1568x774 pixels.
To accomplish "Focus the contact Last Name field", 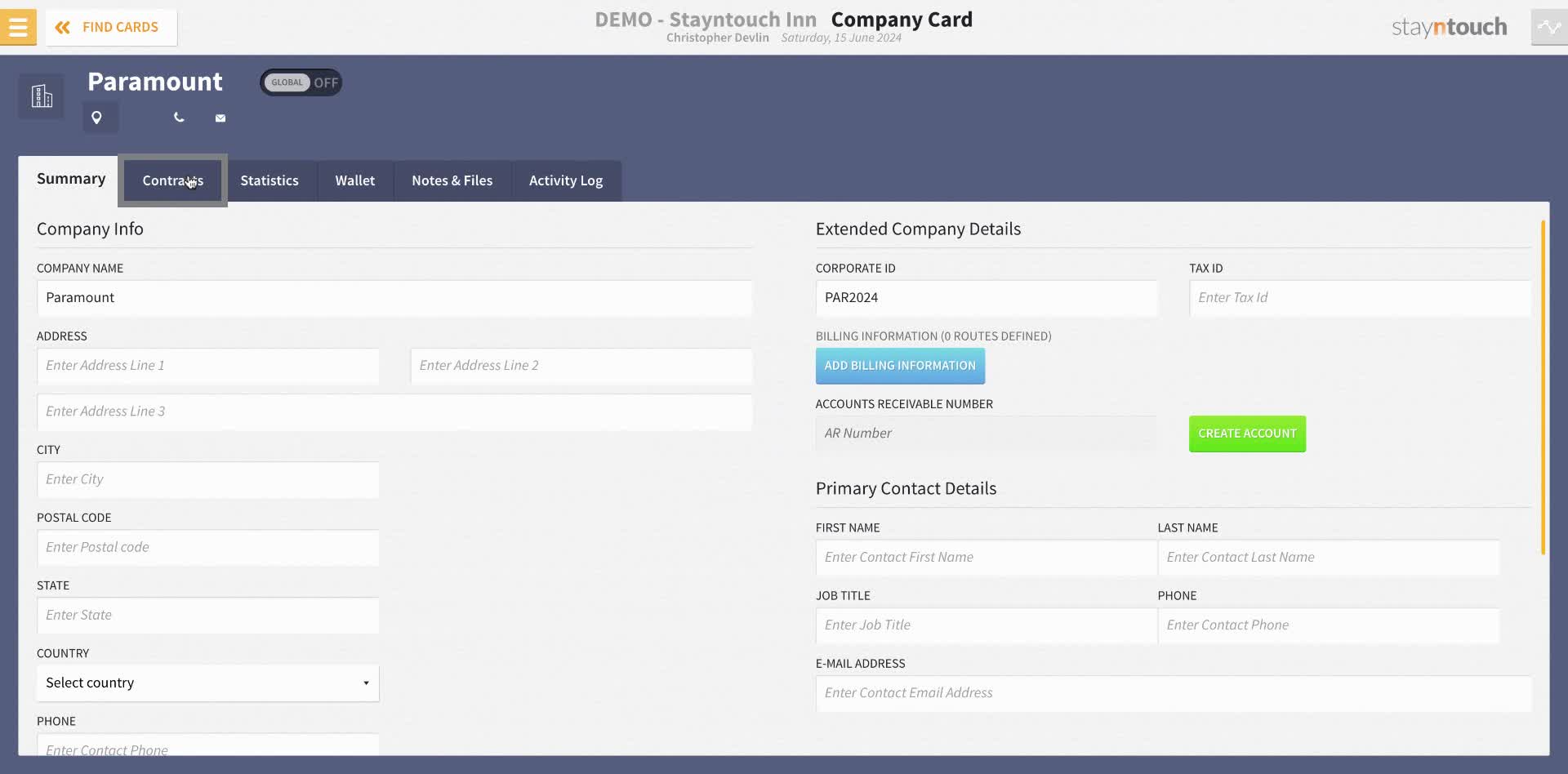I will pyautogui.click(x=1329, y=558).
